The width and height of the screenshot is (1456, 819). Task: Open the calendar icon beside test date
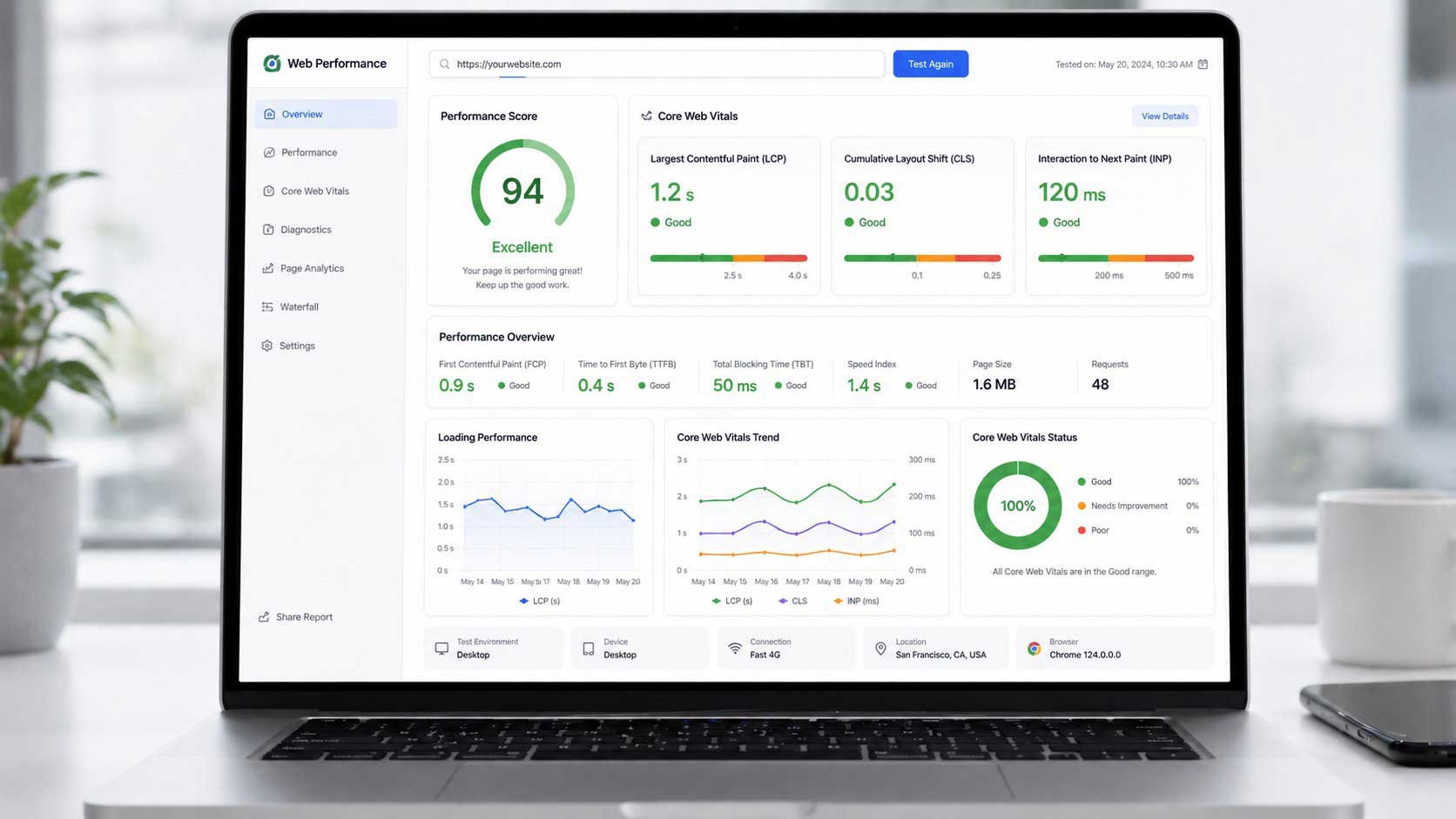[1203, 64]
